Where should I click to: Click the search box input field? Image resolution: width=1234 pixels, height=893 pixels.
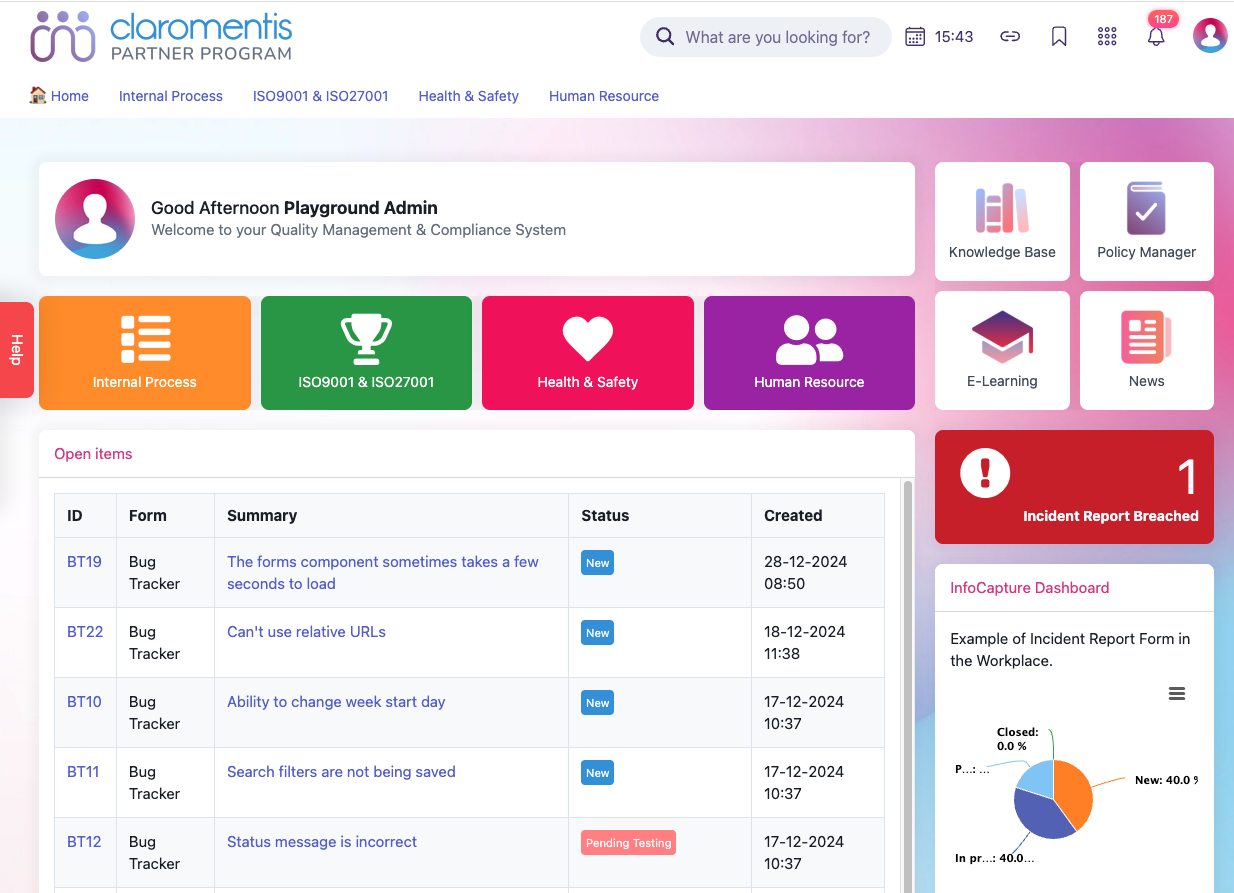tap(777, 37)
